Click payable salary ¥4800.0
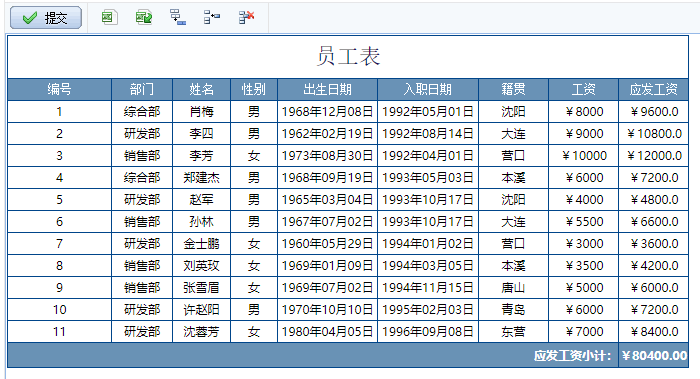The height and width of the screenshot is (379, 700). (x=654, y=200)
